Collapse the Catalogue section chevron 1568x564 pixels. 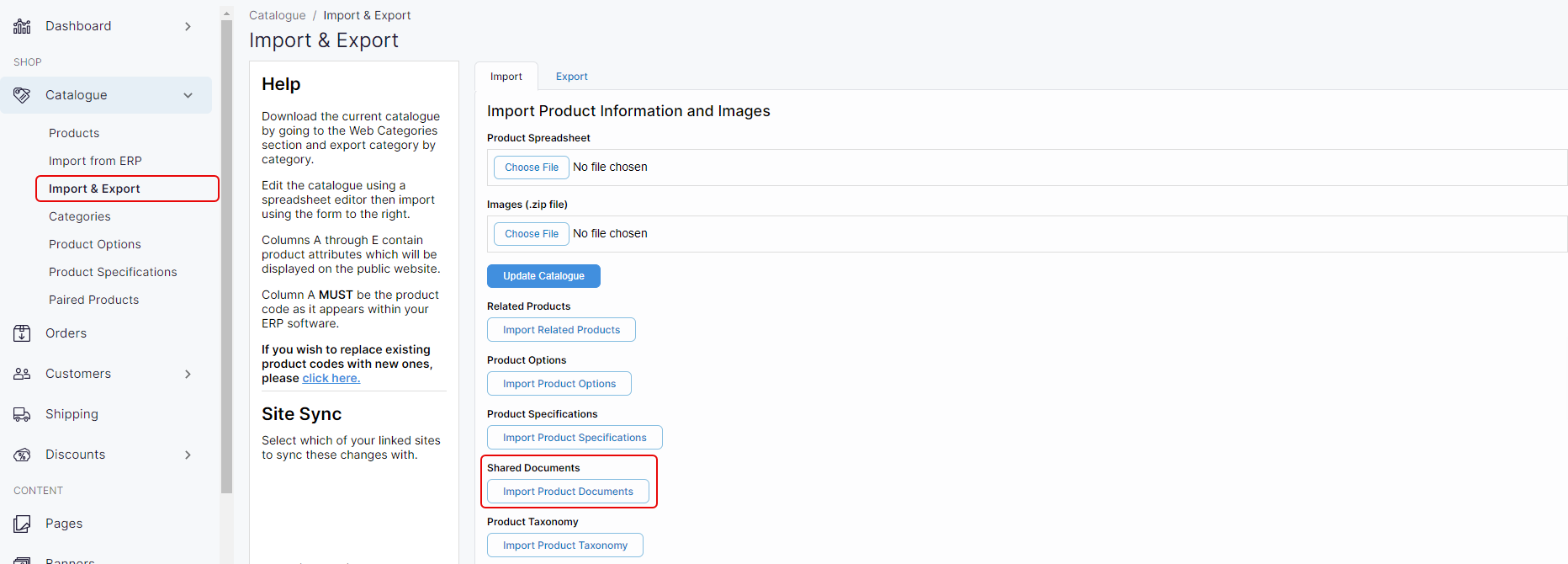[x=188, y=95]
